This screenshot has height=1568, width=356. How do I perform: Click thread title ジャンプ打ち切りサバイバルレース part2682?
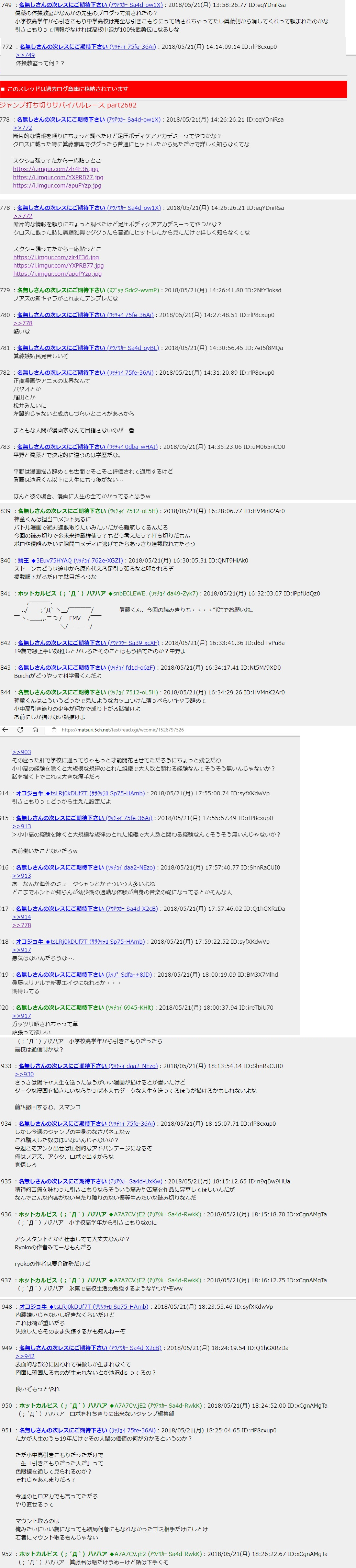tap(68, 105)
